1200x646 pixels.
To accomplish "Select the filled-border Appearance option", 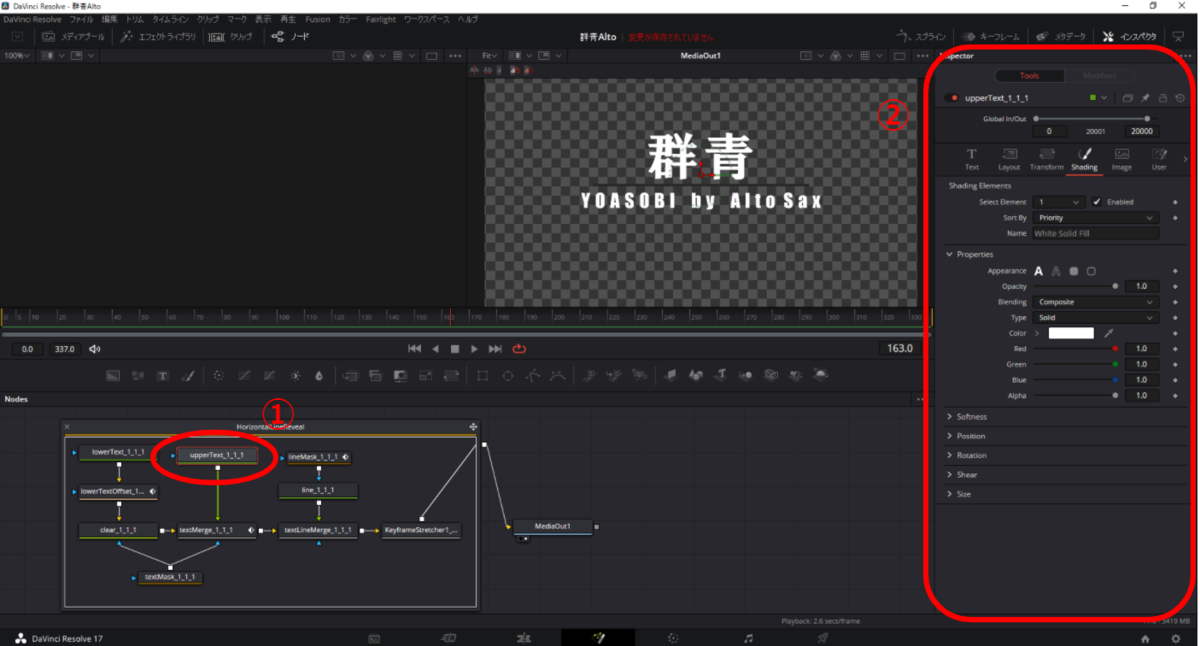I will tap(1073, 271).
